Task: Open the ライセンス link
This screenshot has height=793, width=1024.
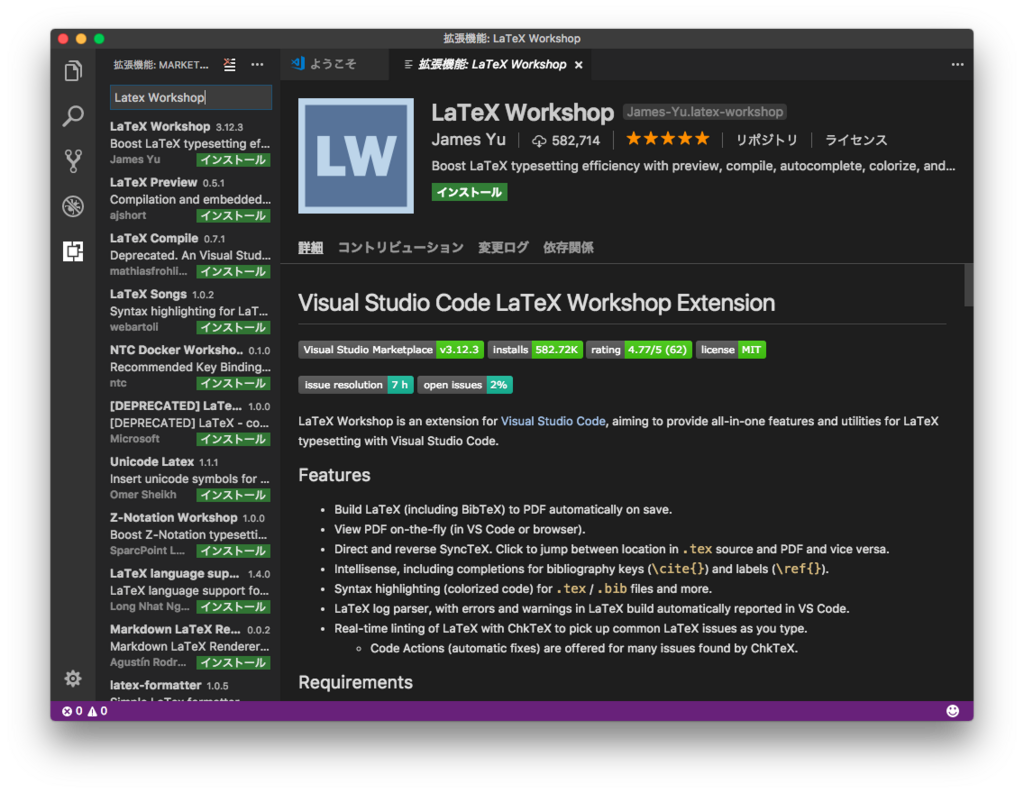Action: (856, 140)
